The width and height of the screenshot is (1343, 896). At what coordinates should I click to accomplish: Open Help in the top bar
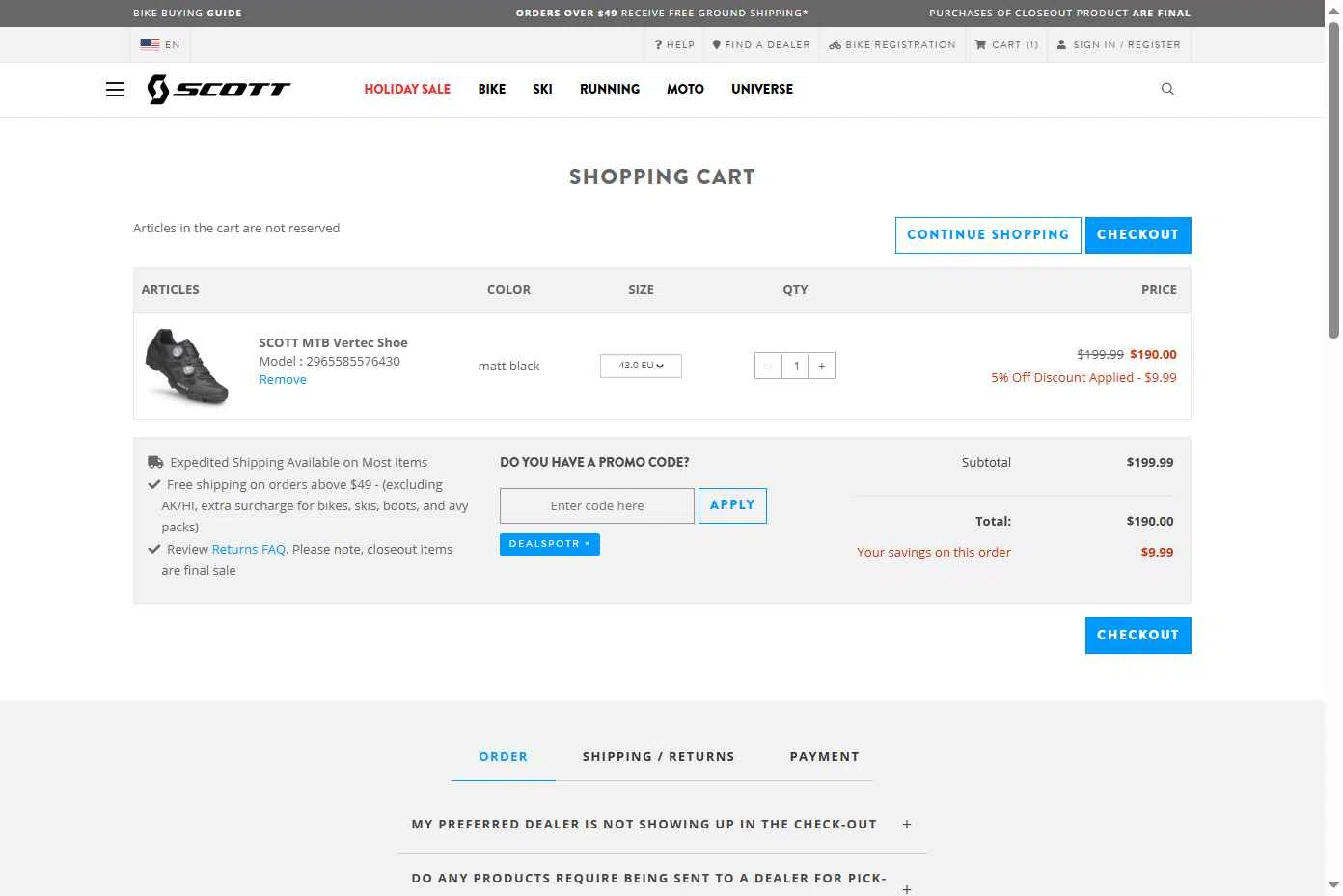674,44
